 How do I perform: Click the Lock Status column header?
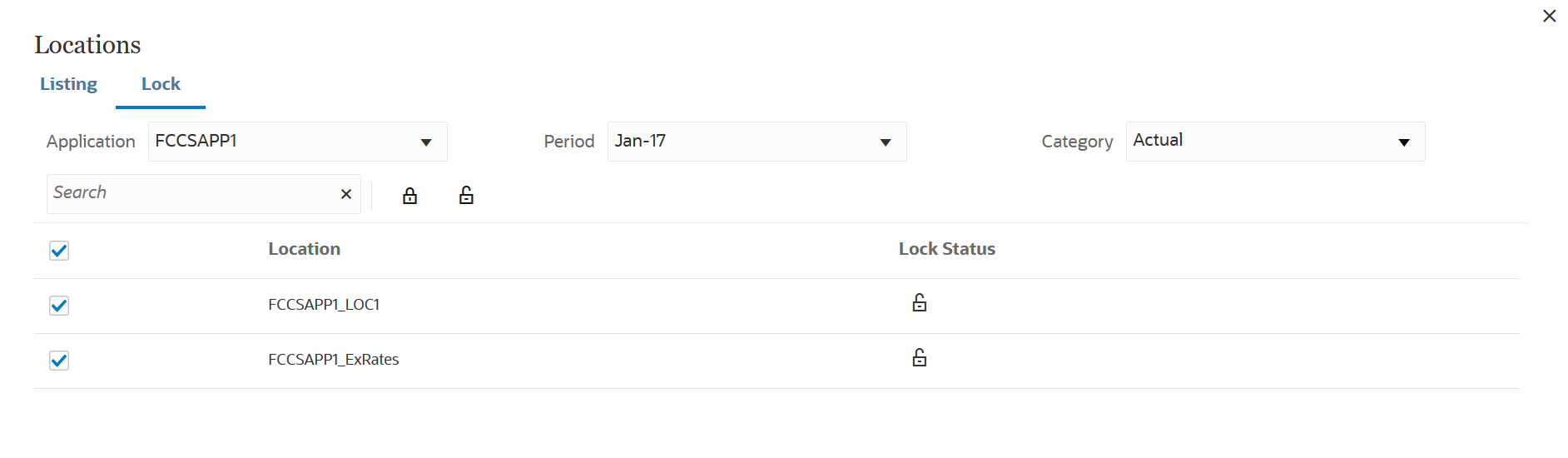pyautogui.click(x=947, y=249)
